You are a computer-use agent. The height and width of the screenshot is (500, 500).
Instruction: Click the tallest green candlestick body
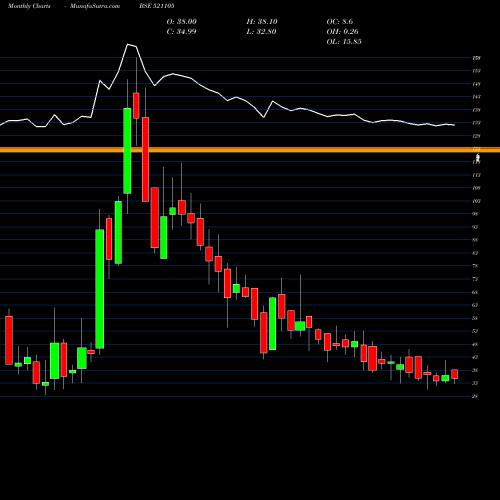coord(100,289)
